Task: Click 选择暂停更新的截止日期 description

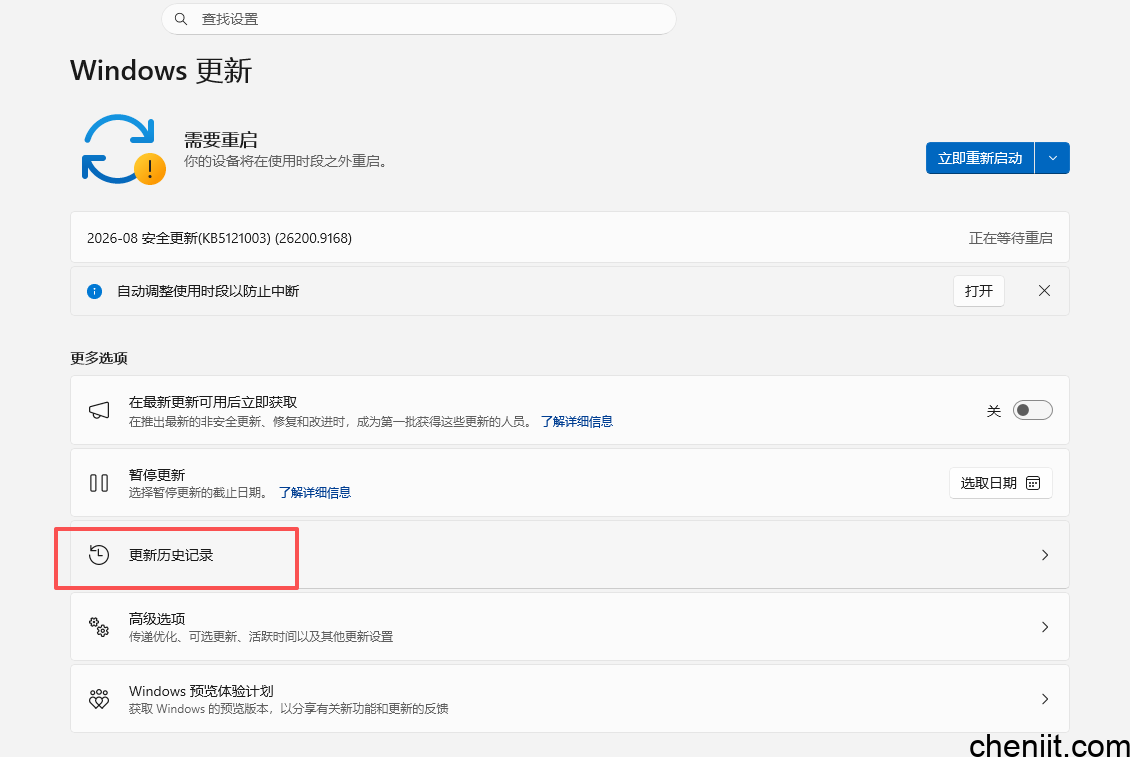Action: tap(198, 492)
